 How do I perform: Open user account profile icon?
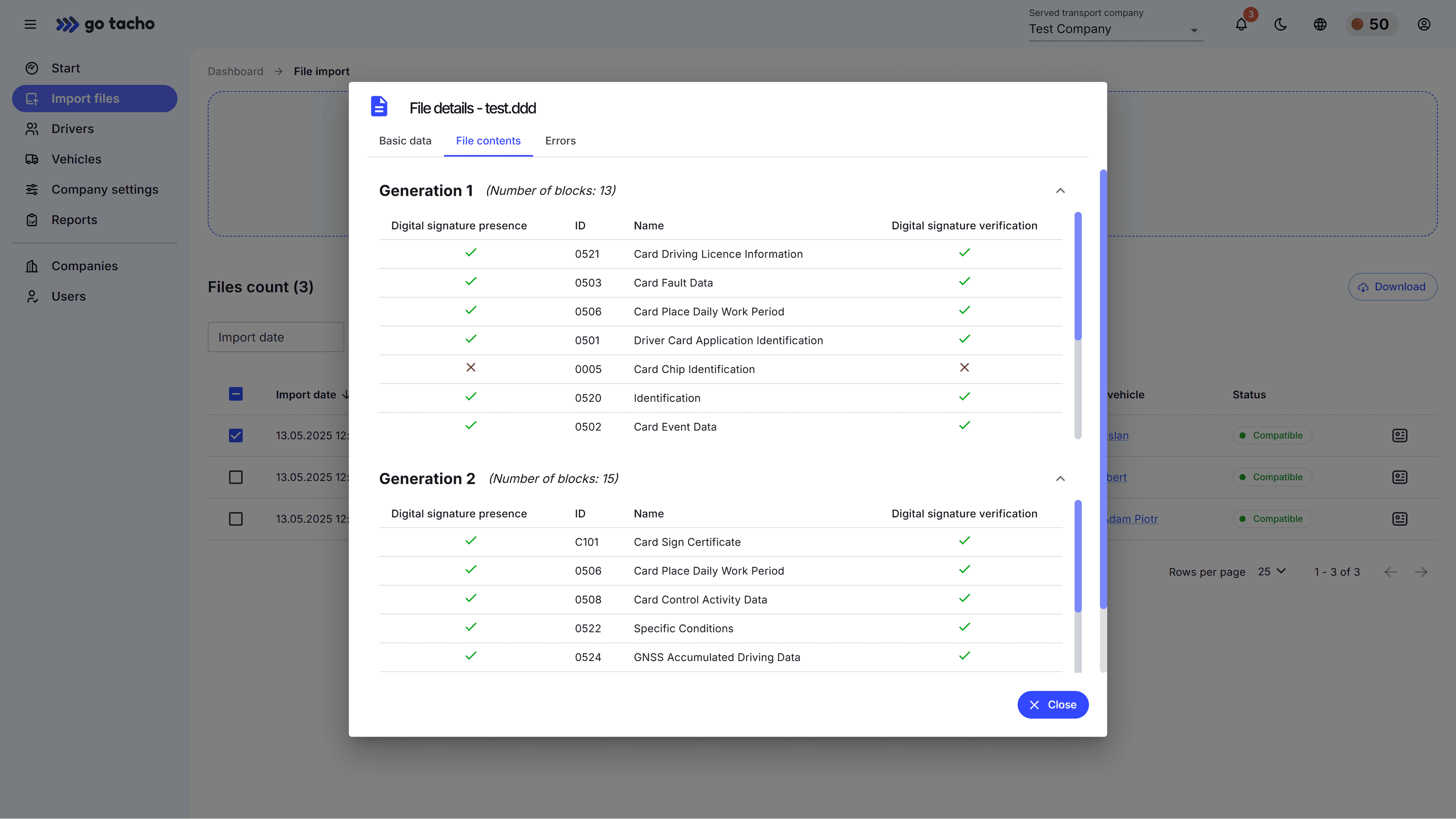[1424, 24]
